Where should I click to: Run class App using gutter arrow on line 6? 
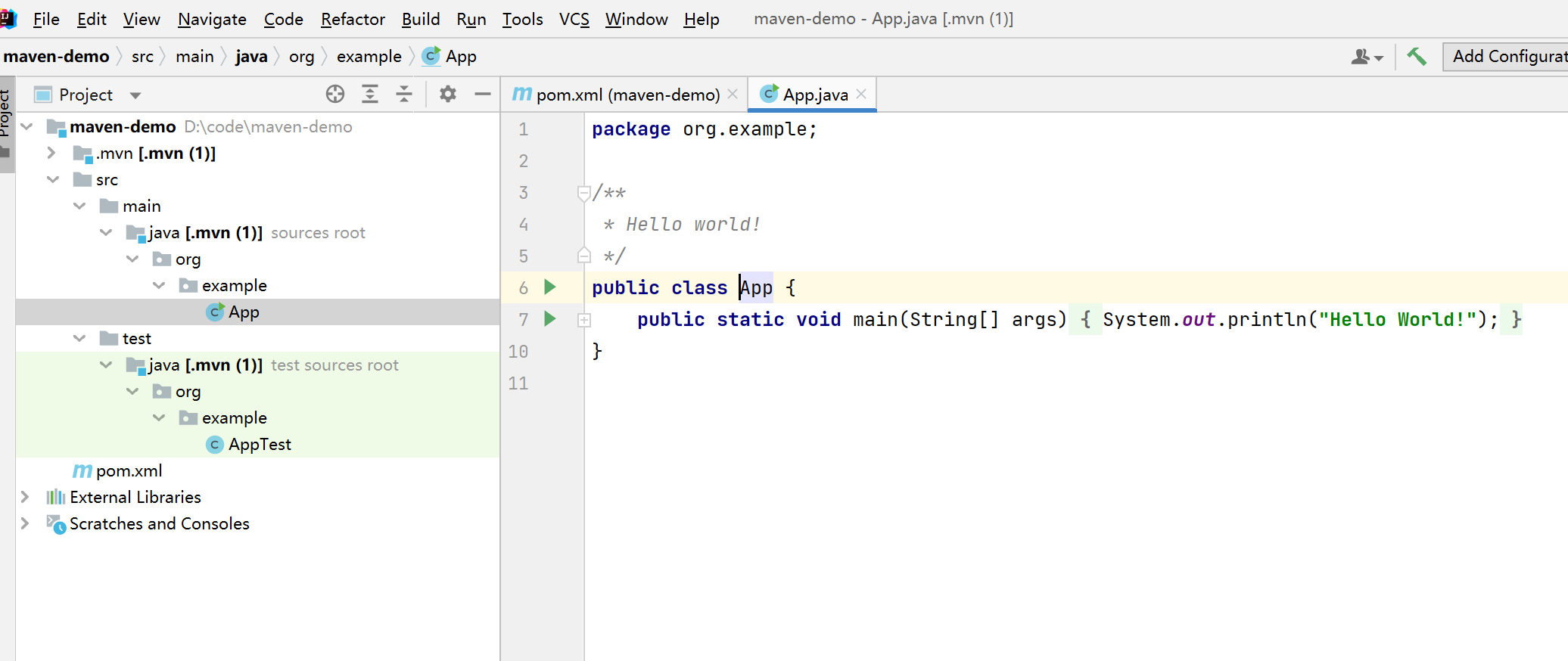[550, 287]
